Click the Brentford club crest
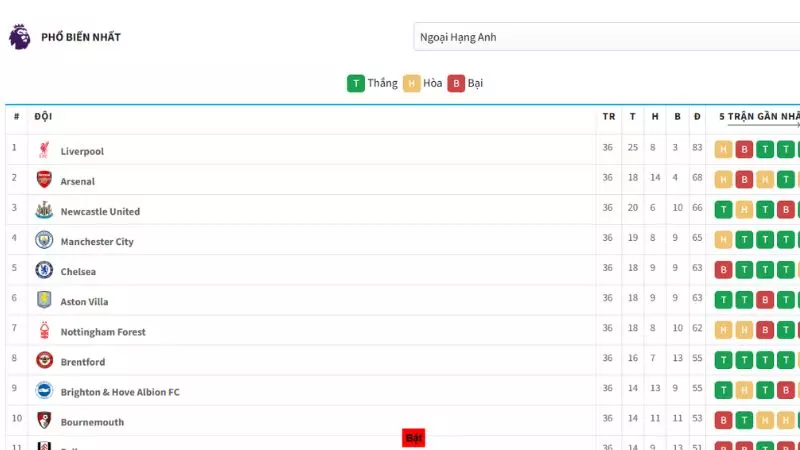800x450 pixels. 44,360
